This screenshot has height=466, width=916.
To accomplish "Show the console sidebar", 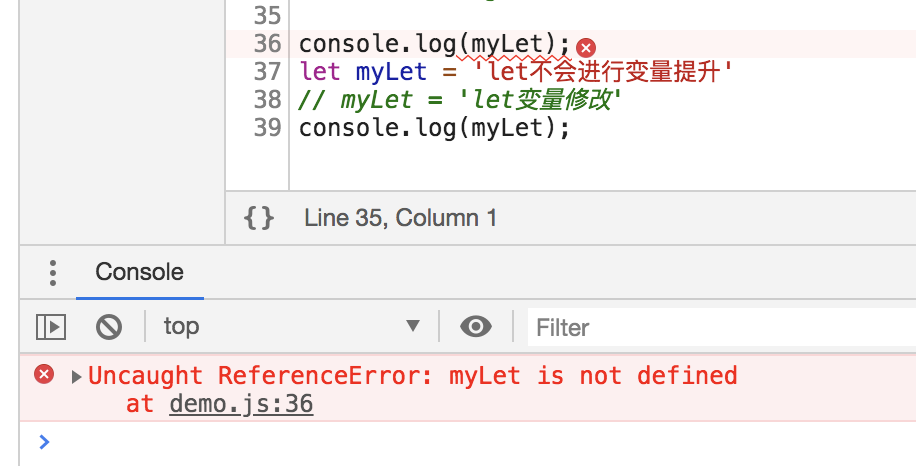I will pyautogui.click(x=51, y=326).
